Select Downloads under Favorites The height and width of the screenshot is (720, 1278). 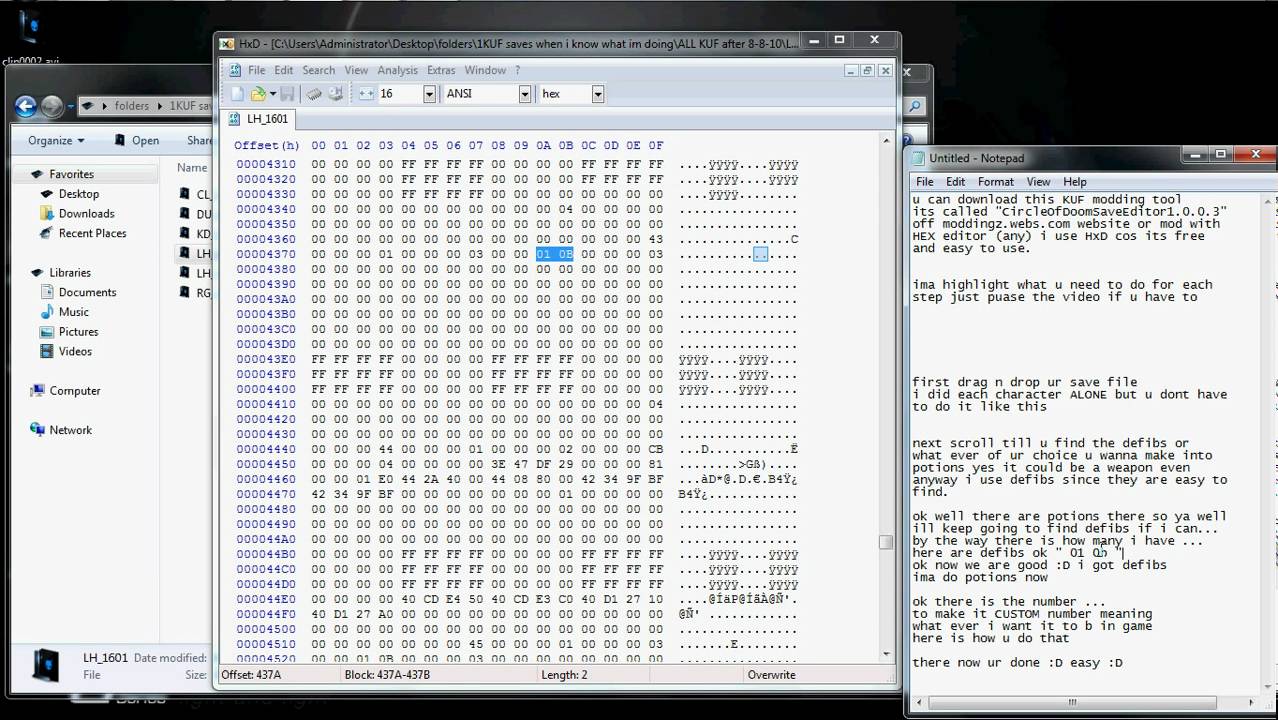click(x=86, y=213)
